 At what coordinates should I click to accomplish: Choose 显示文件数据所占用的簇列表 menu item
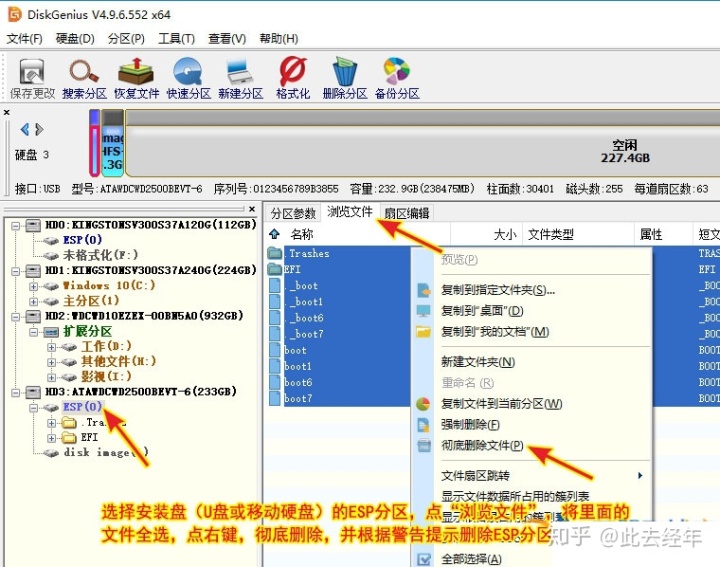click(x=515, y=496)
